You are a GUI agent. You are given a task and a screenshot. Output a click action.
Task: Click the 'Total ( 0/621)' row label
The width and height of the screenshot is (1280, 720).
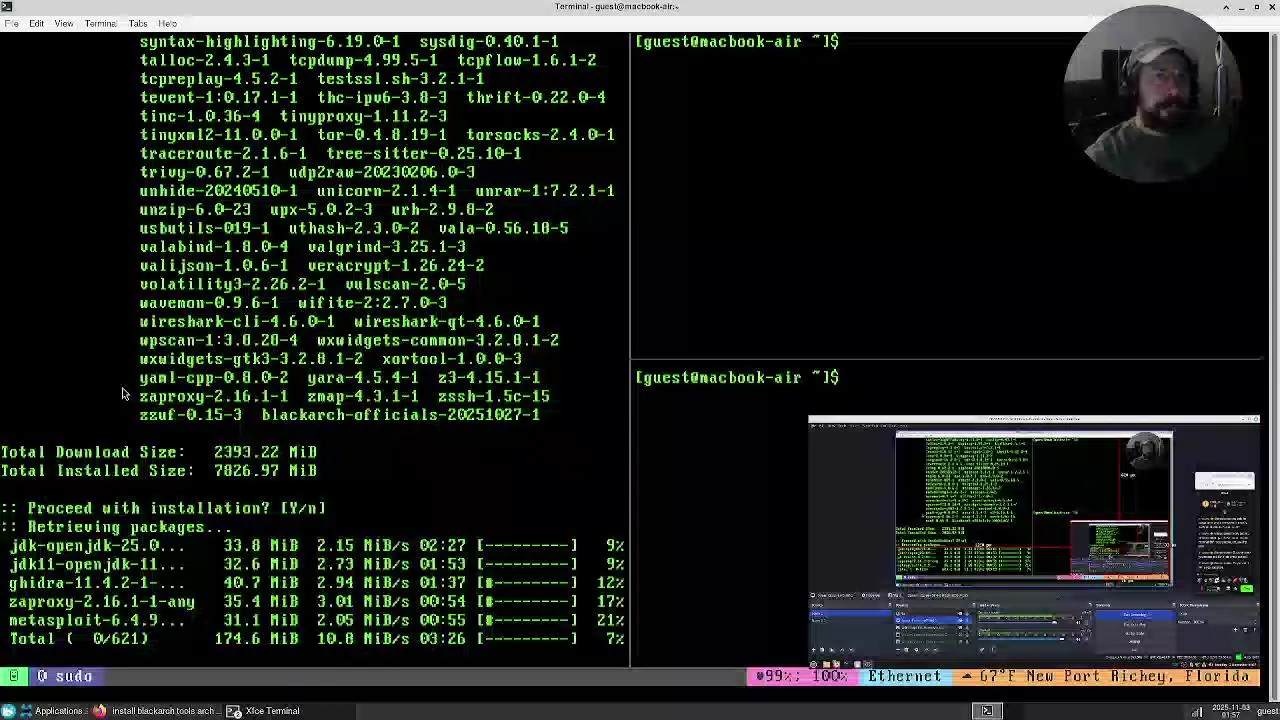(79, 639)
